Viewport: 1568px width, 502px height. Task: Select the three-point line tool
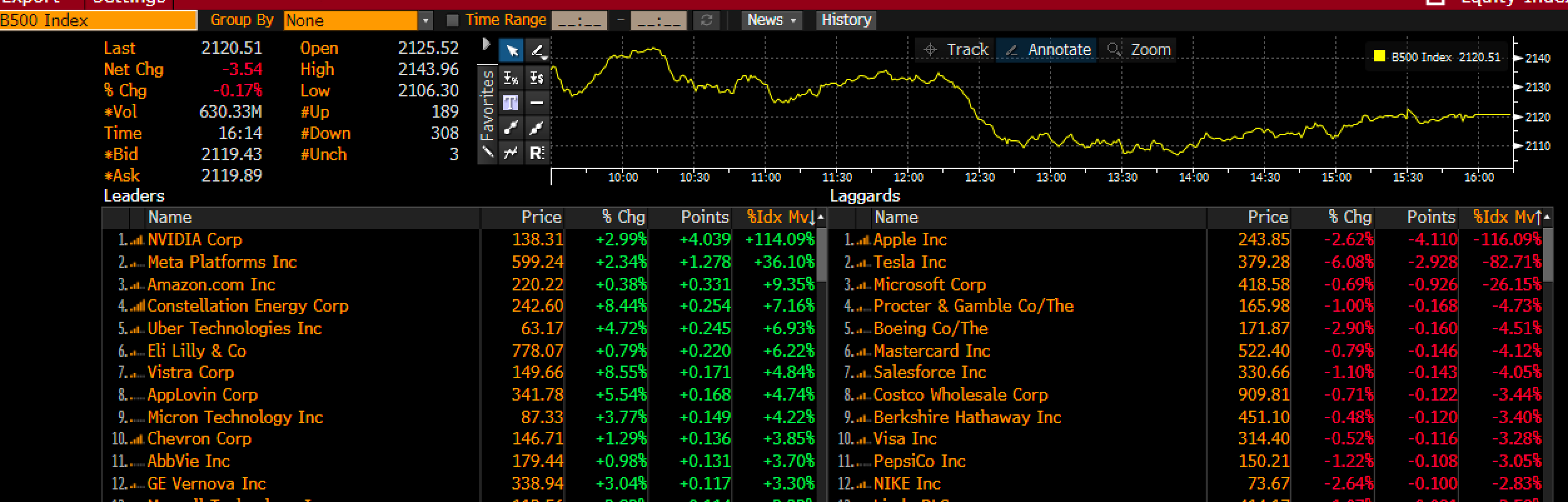(537, 128)
